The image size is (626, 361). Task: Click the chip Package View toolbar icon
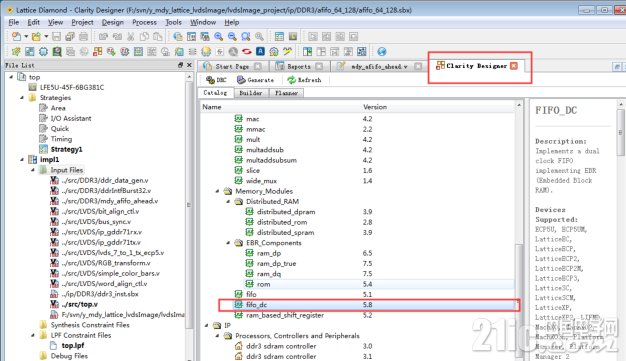[x=43, y=52]
